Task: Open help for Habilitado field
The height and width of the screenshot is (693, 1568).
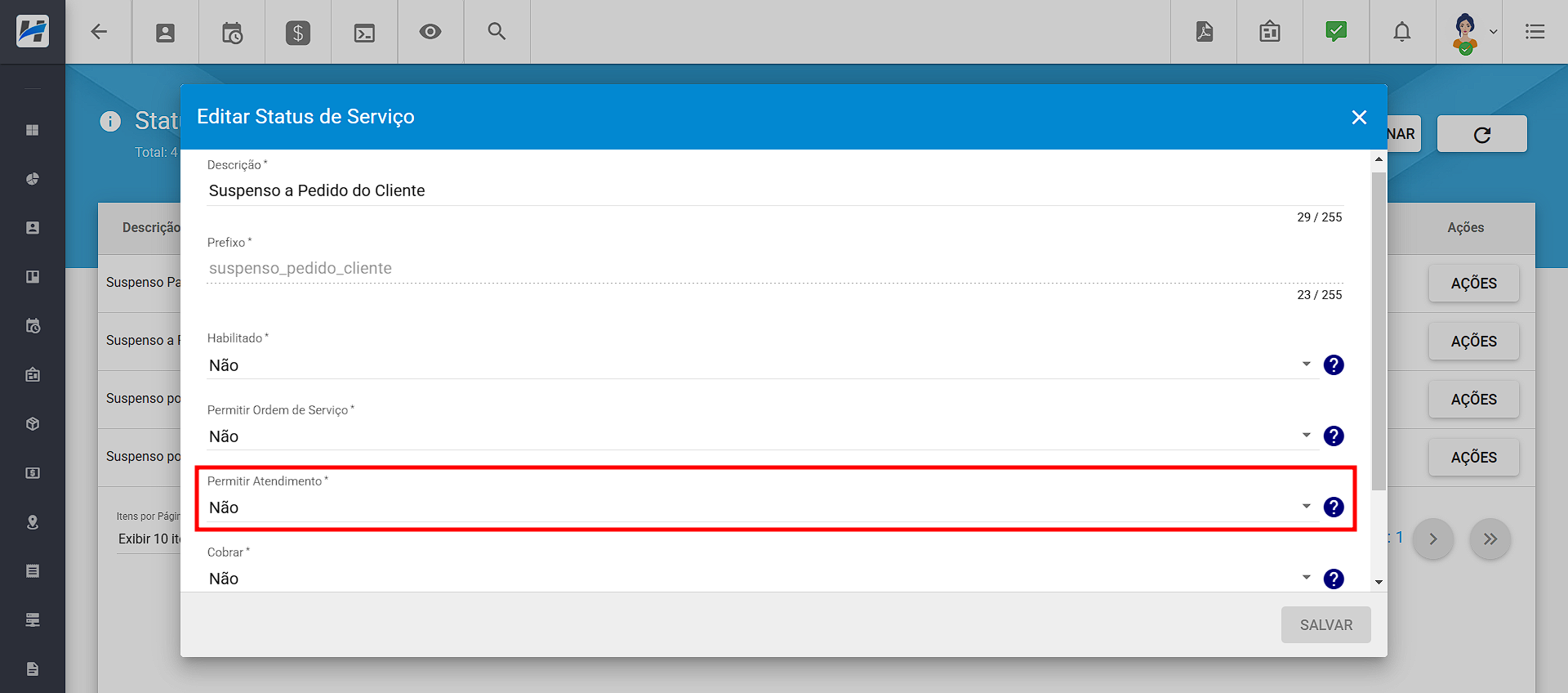Action: (x=1334, y=365)
